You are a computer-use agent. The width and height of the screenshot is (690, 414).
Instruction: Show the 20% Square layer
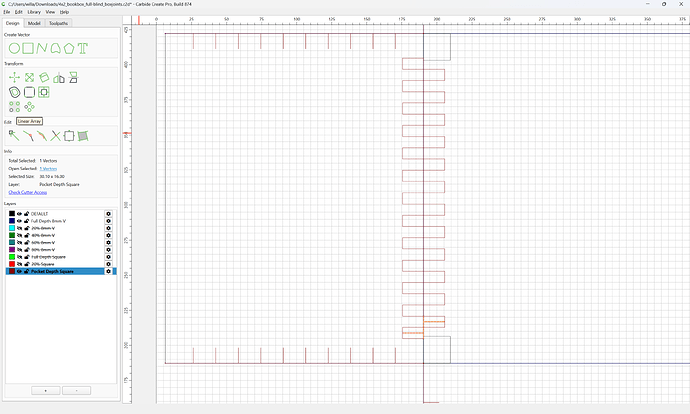click(x=19, y=264)
